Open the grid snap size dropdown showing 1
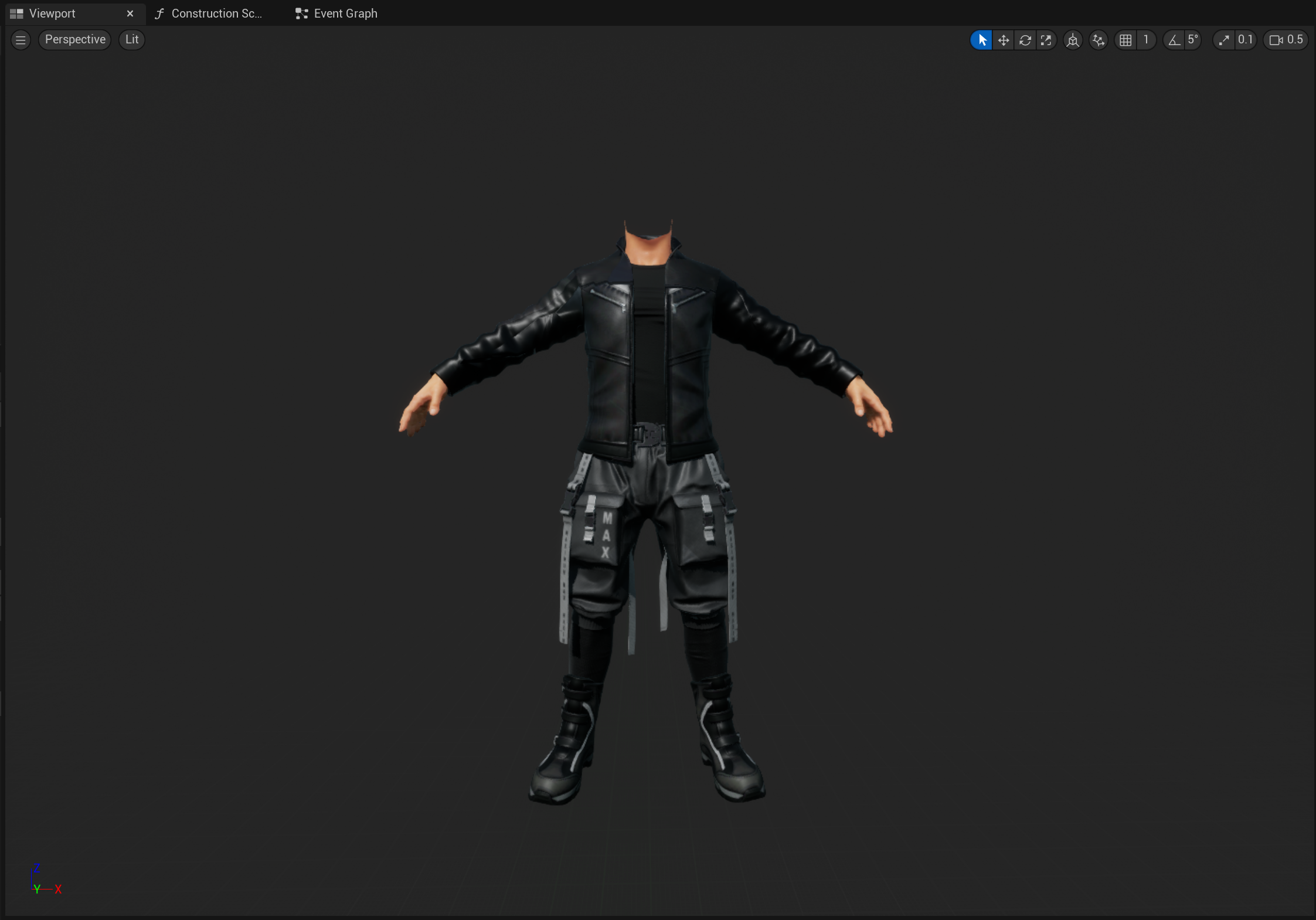Image resolution: width=1316 pixels, height=920 pixels. (x=1146, y=40)
